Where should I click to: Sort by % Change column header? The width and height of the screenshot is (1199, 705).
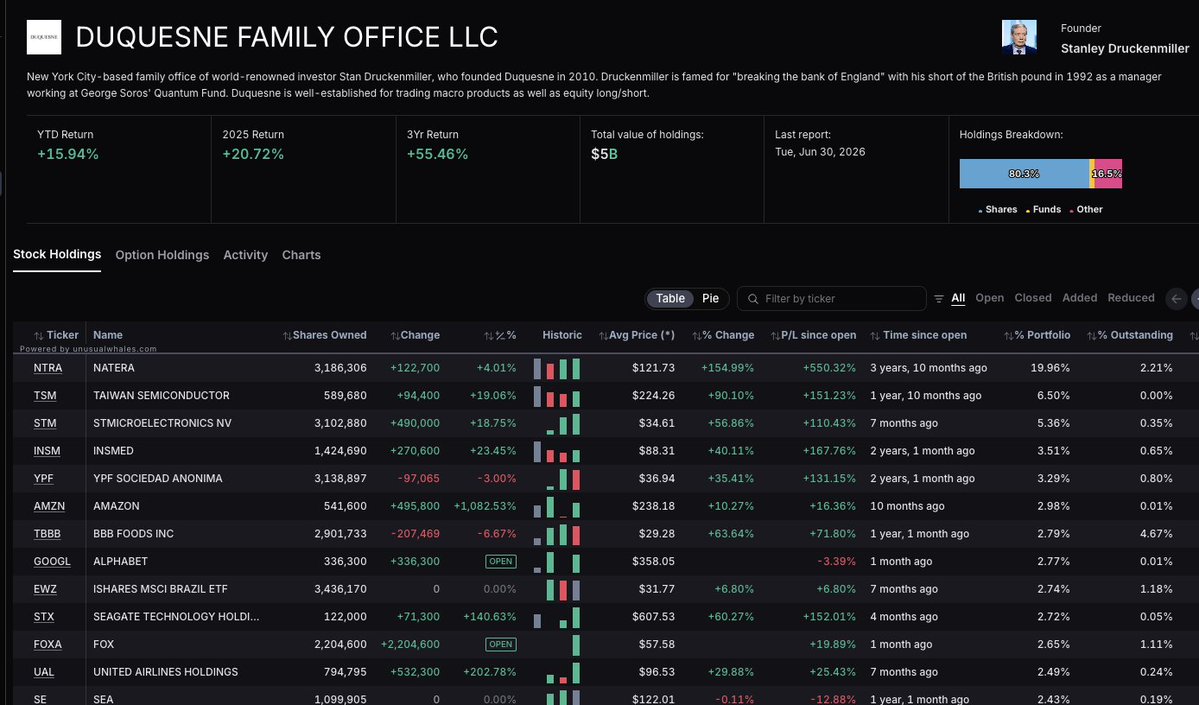coord(723,336)
